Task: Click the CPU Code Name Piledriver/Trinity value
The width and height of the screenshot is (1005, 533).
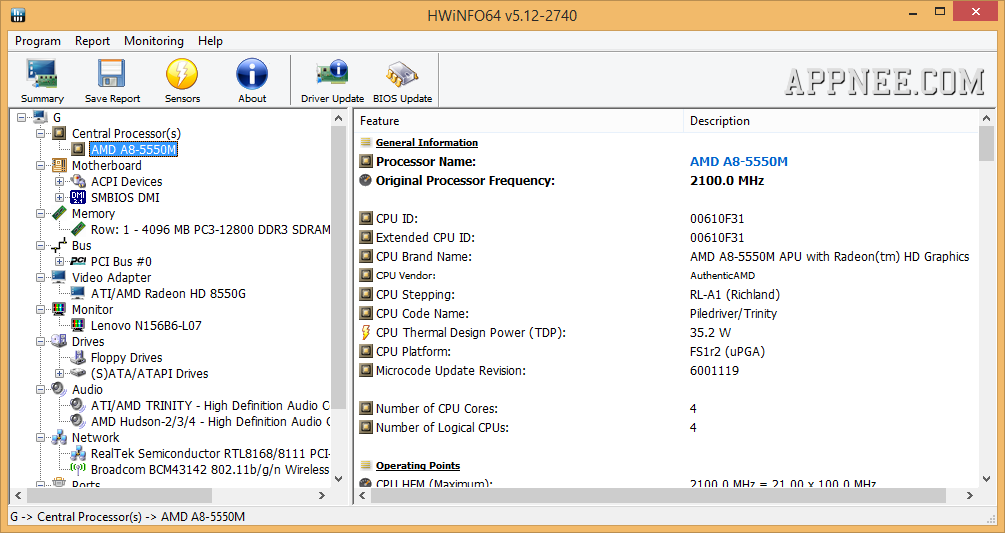Action: [733, 314]
